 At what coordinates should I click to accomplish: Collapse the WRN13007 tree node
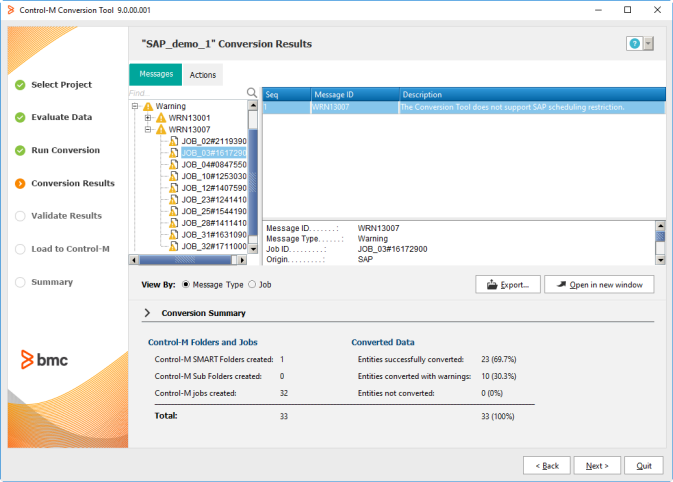(x=148, y=129)
